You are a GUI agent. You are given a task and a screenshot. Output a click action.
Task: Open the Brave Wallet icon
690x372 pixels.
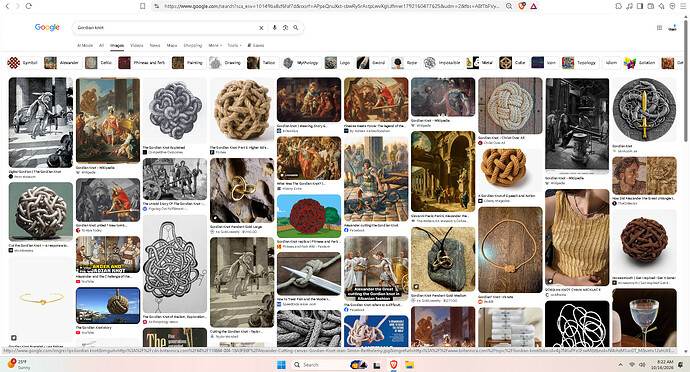click(651, 6)
